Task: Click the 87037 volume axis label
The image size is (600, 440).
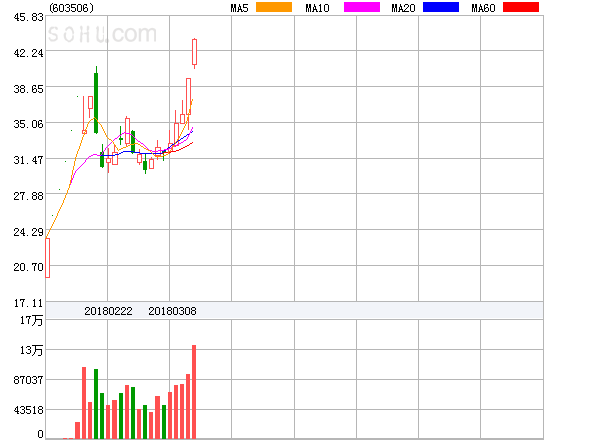Action: (x=29, y=380)
